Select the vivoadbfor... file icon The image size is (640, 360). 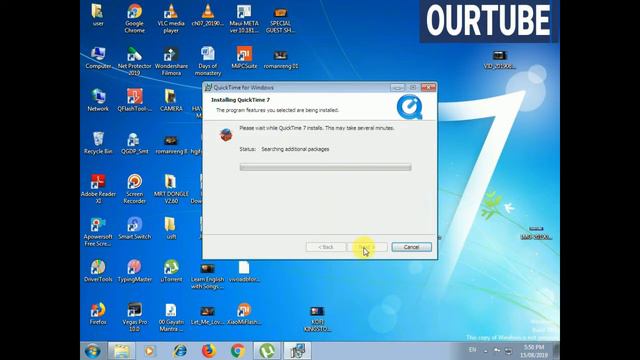click(x=244, y=271)
